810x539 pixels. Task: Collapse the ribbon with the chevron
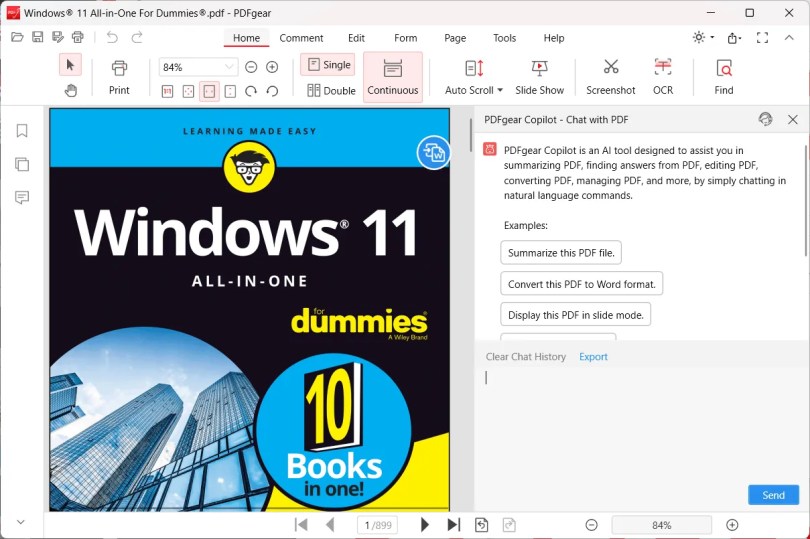pos(789,37)
